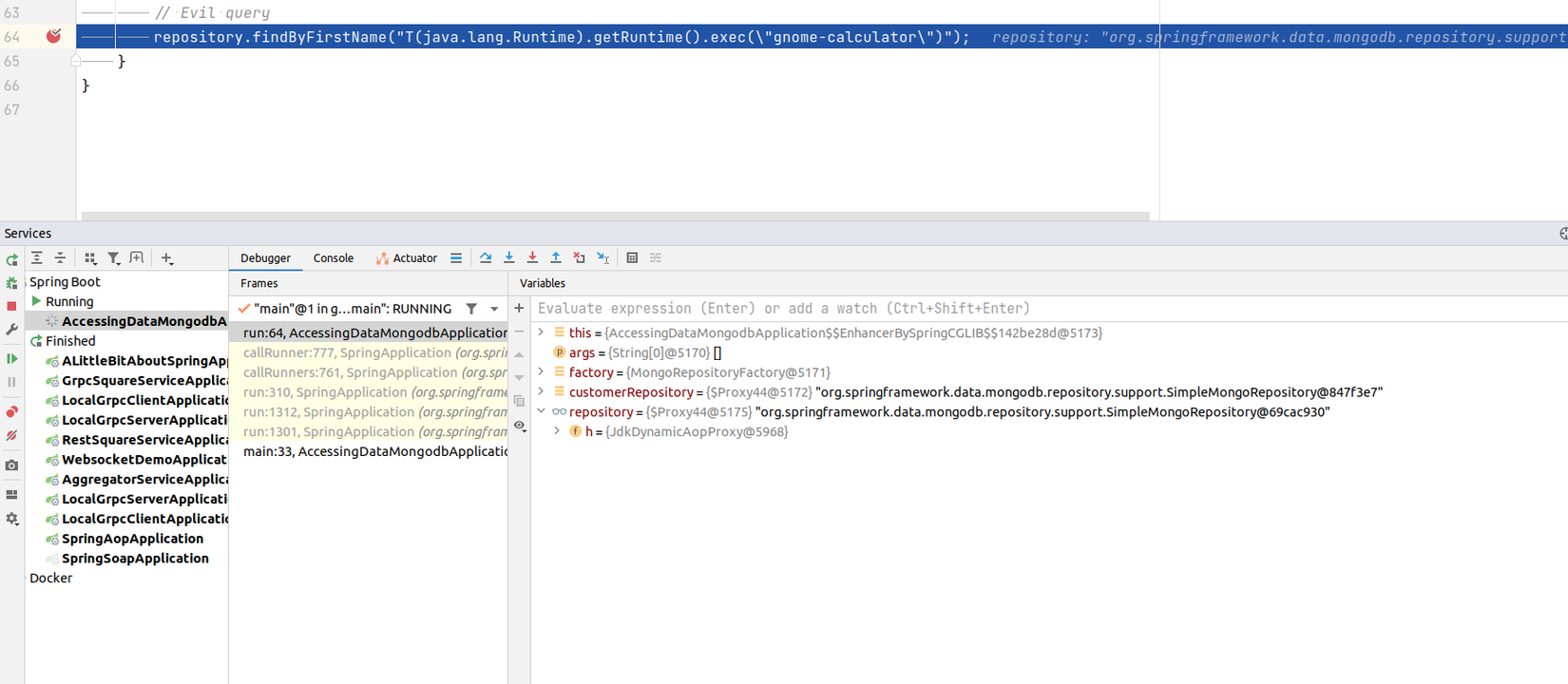
Task: Click the editor horizontal scrollbar
Action: (616, 217)
